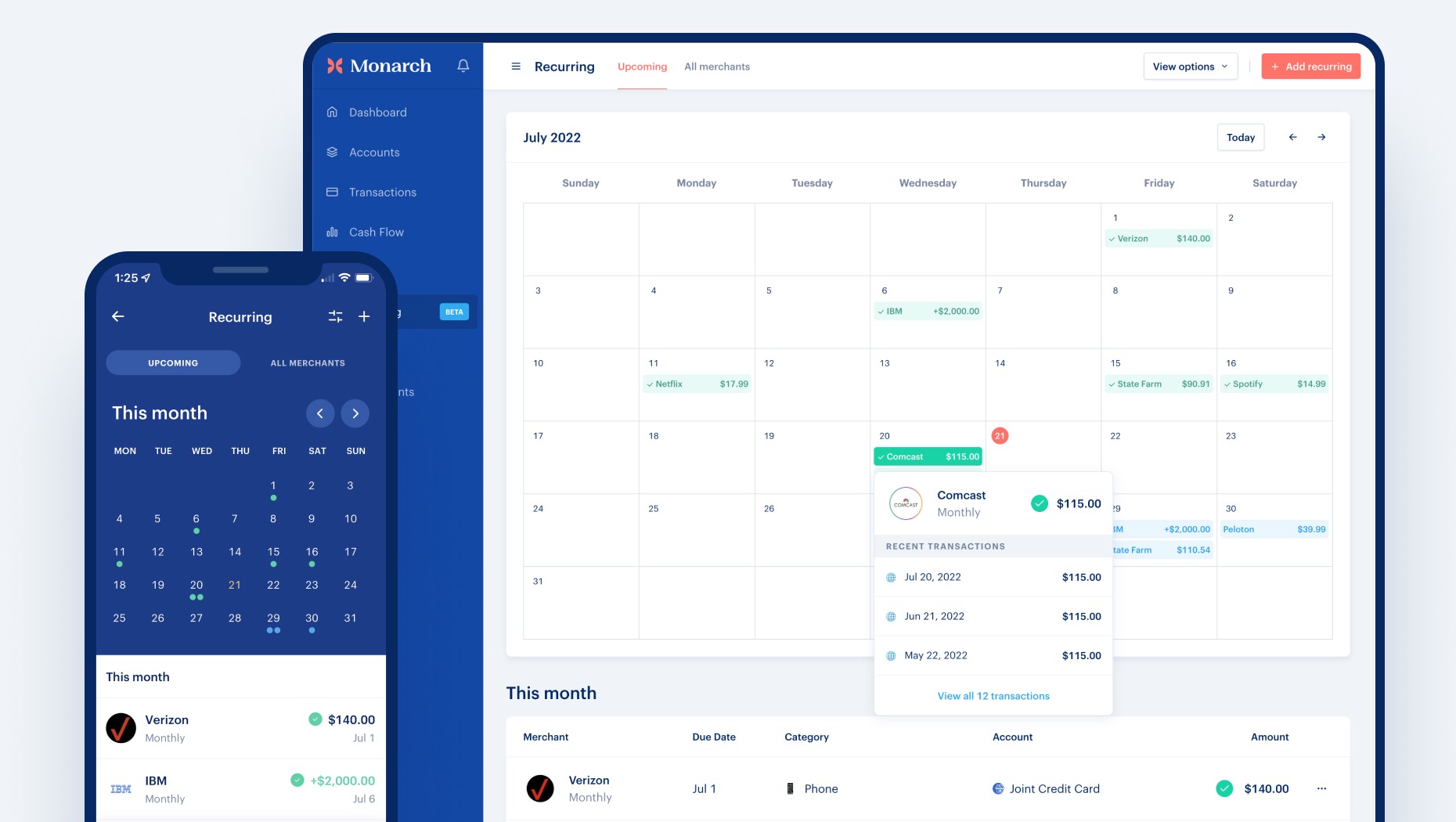Tap day 20 in phone calendar
This screenshot has width=1456, height=822.
pos(196,587)
